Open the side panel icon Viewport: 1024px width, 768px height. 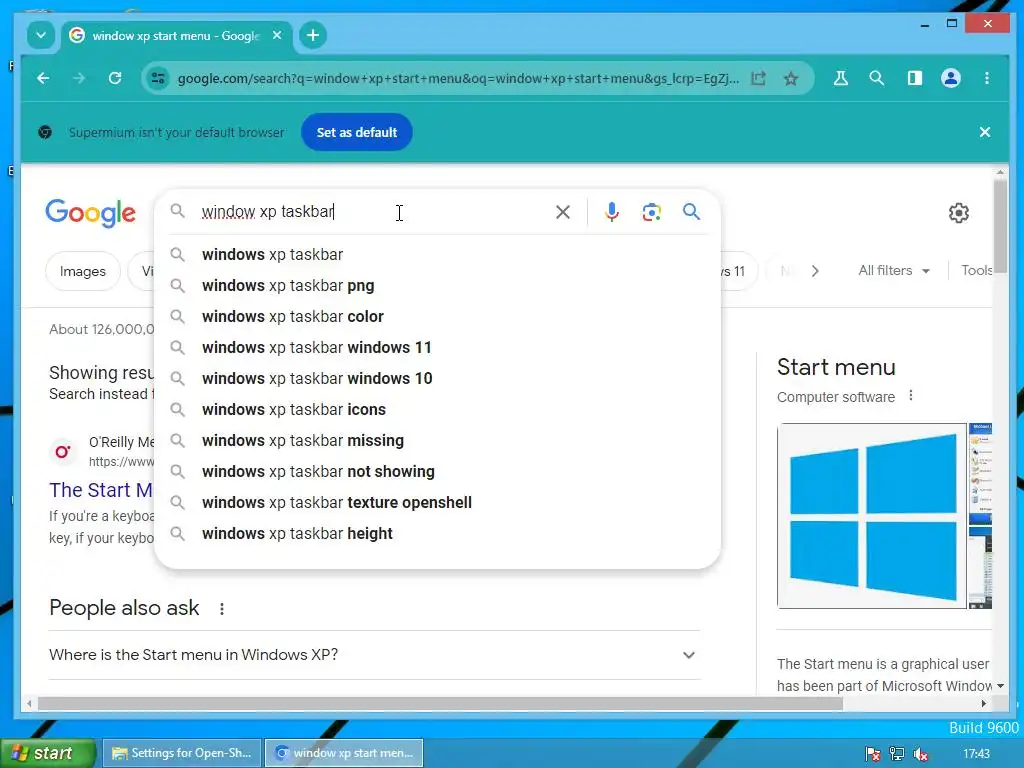click(x=914, y=78)
